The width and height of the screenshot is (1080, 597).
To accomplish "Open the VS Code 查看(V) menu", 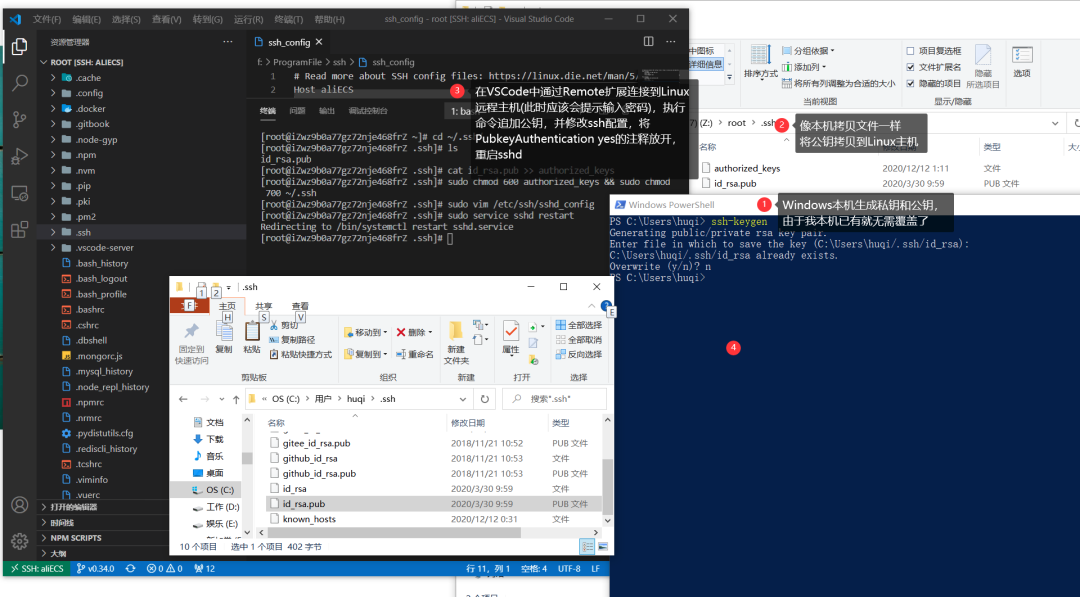I will click(x=166, y=19).
